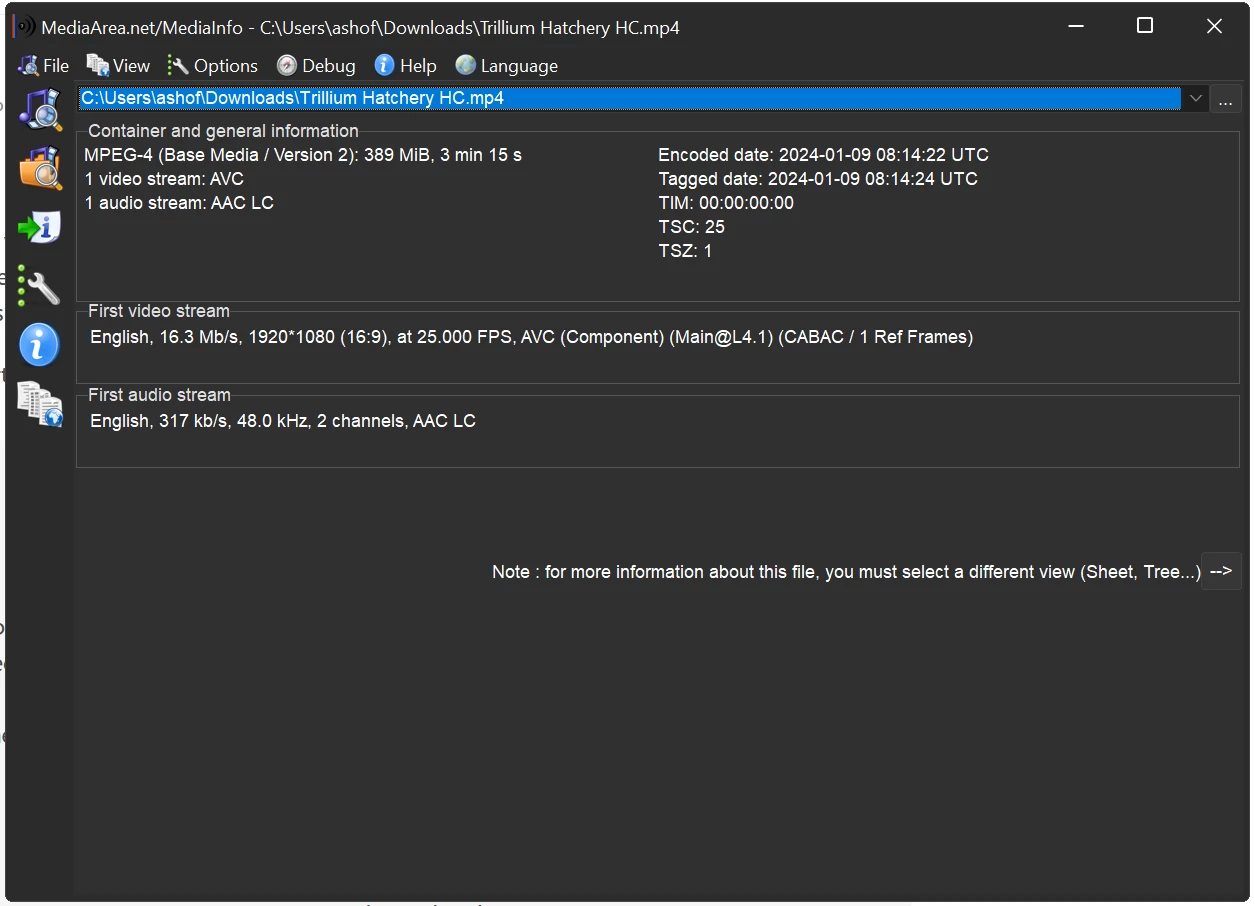Open the File menu
This screenshot has height=906, width=1255.
(43, 66)
